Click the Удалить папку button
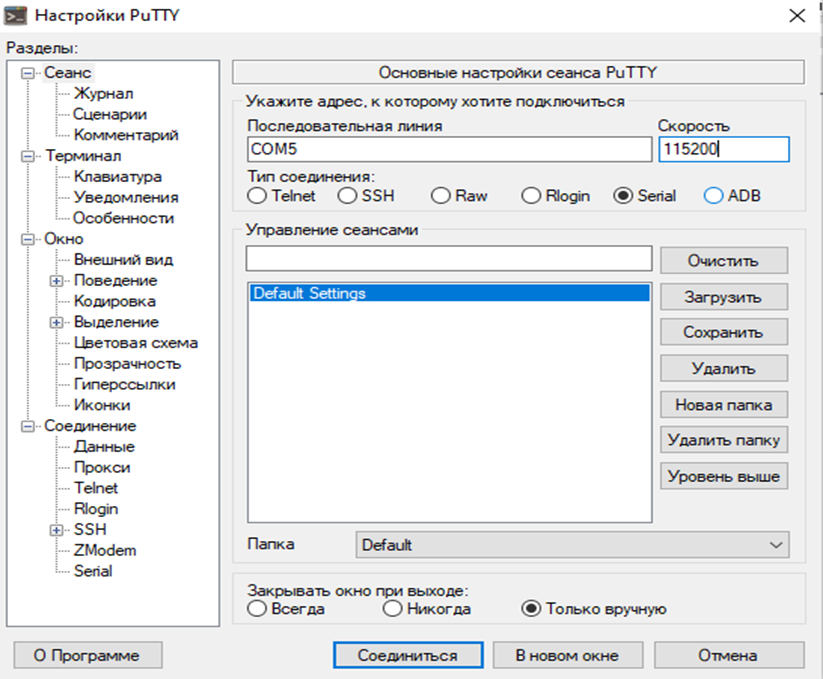Screen dimensions: 823x679 (x=724, y=440)
